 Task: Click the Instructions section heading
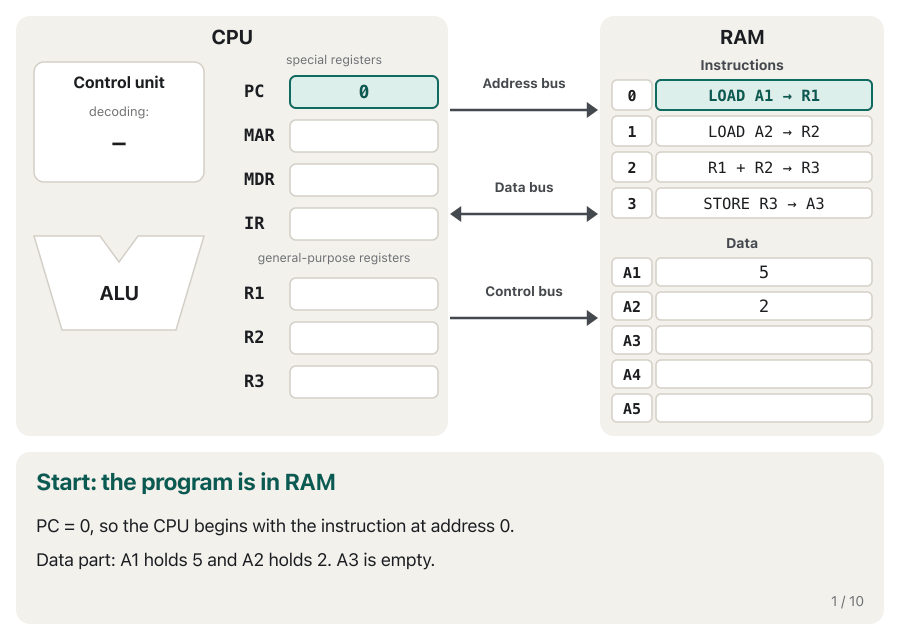[x=742, y=65]
